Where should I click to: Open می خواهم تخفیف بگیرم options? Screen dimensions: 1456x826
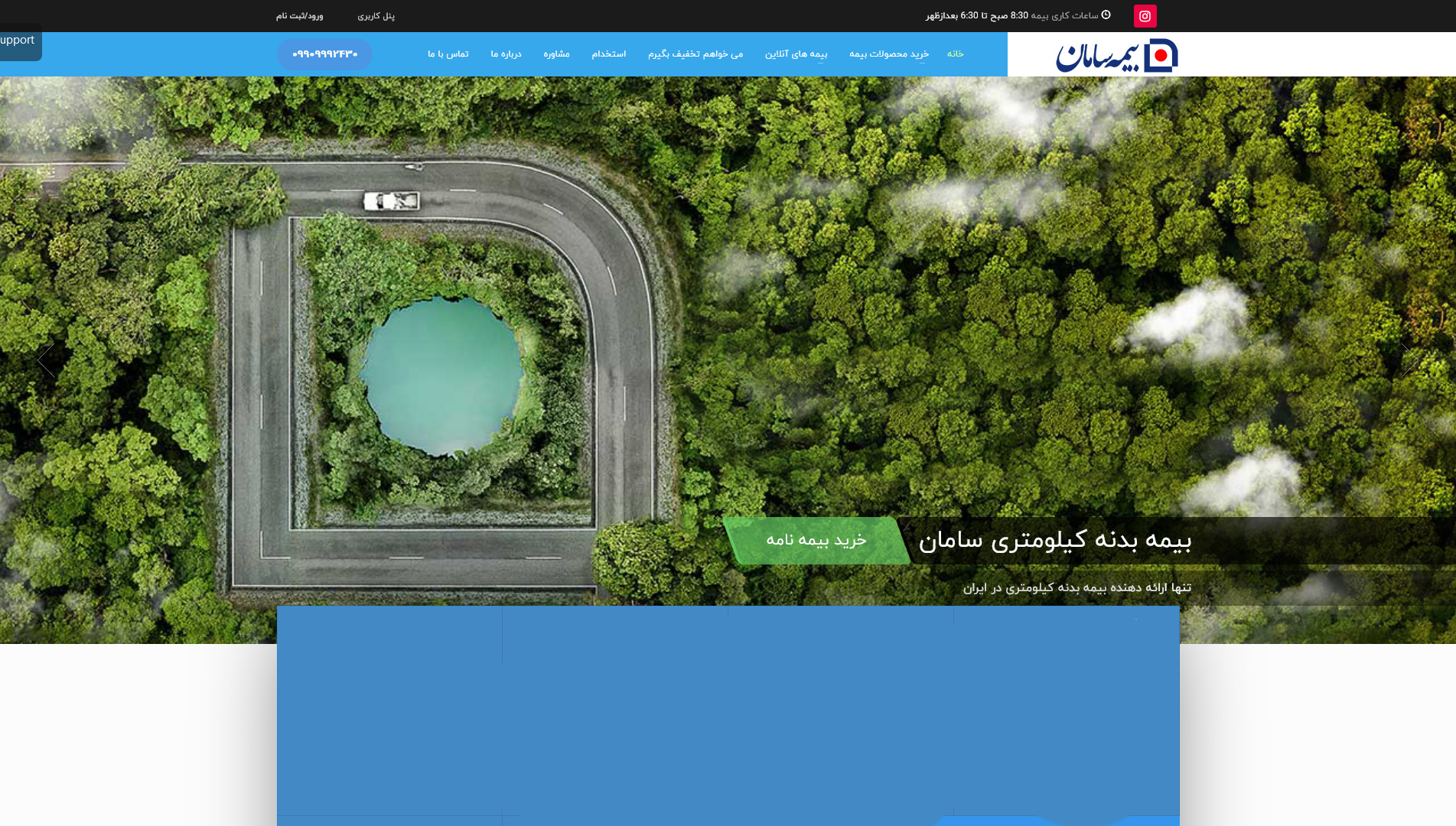pos(697,54)
